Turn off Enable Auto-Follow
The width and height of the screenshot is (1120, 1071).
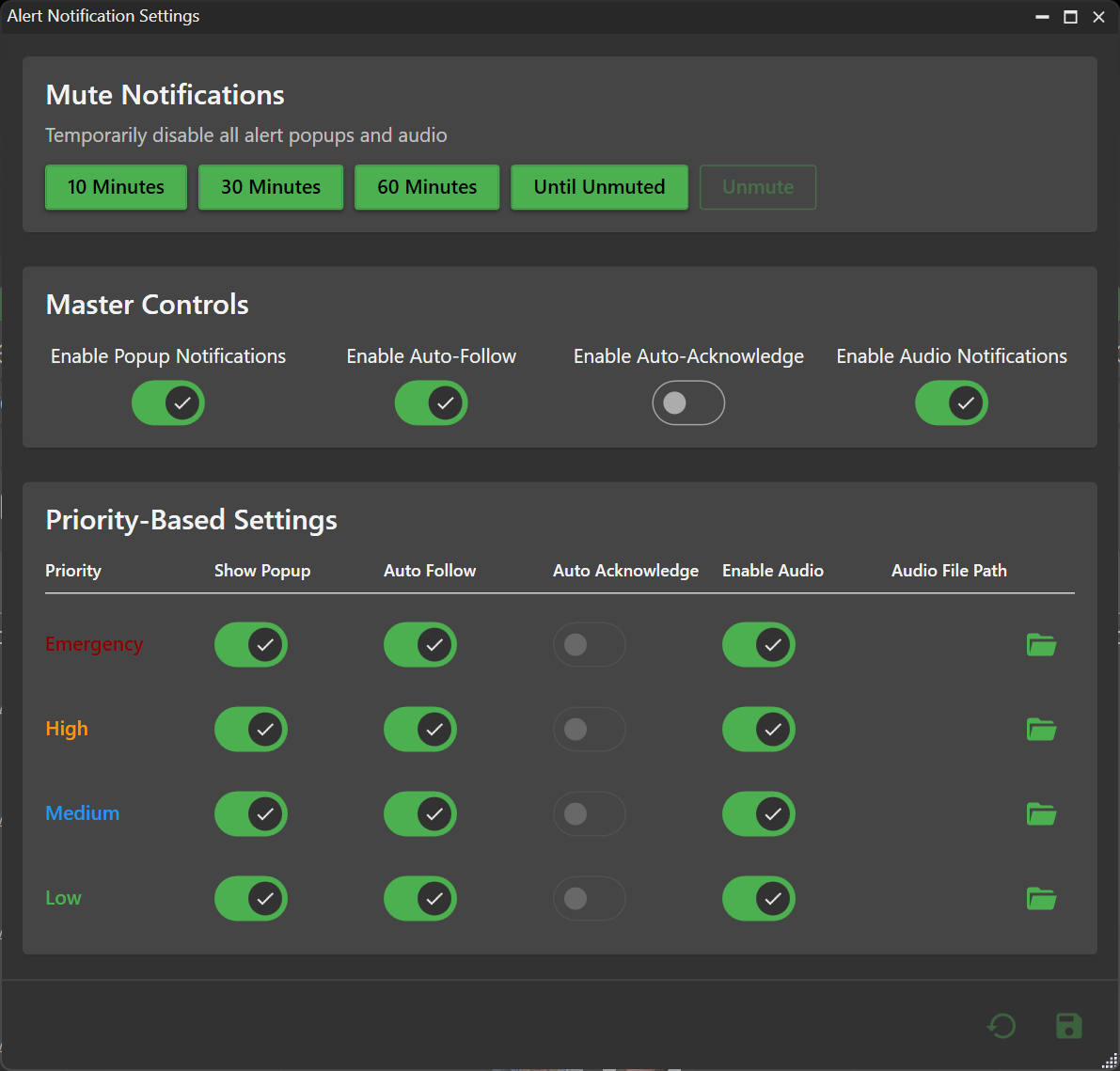(x=431, y=402)
